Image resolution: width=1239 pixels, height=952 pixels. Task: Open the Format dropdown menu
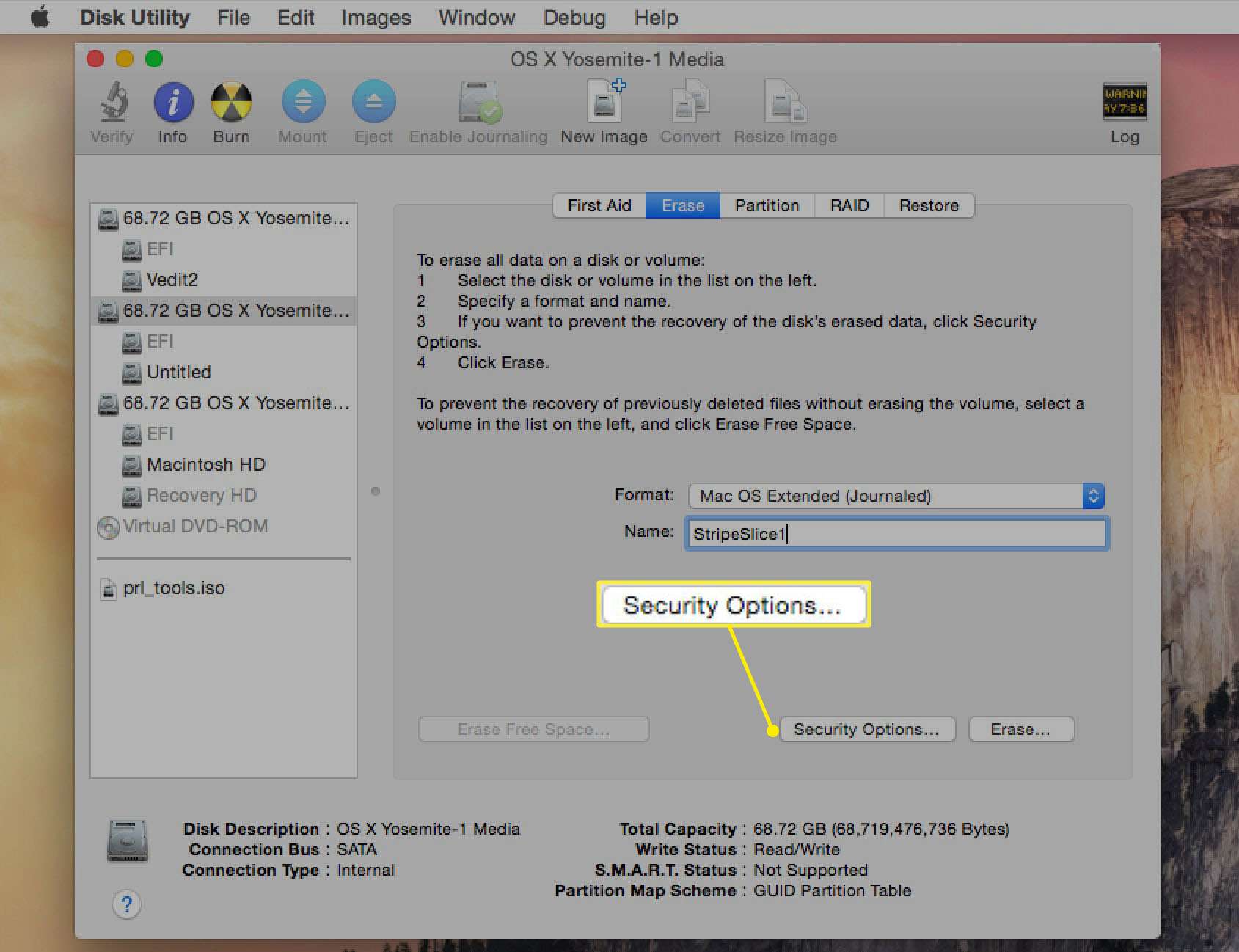tap(896, 496)
